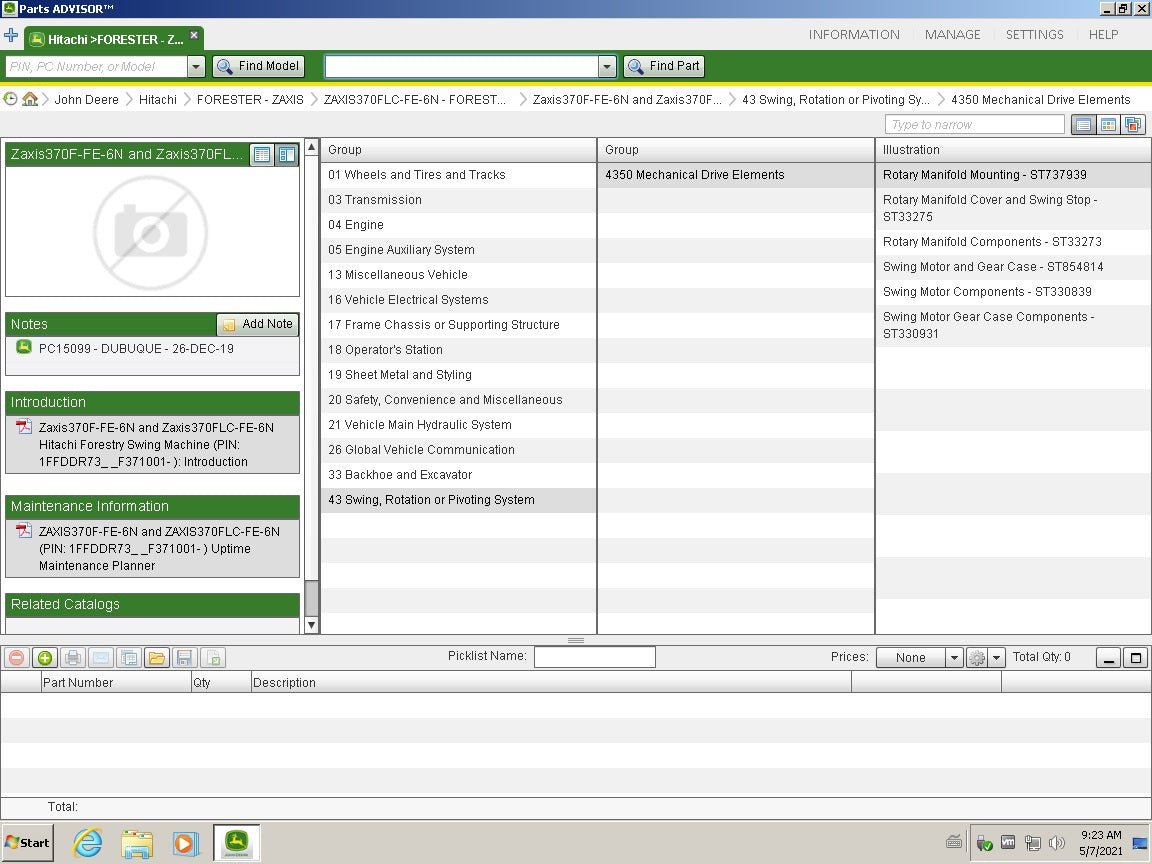Open the history clock icon
Image resolution: width=1152 pixels, height=864 pixels.
coord(11,99)
